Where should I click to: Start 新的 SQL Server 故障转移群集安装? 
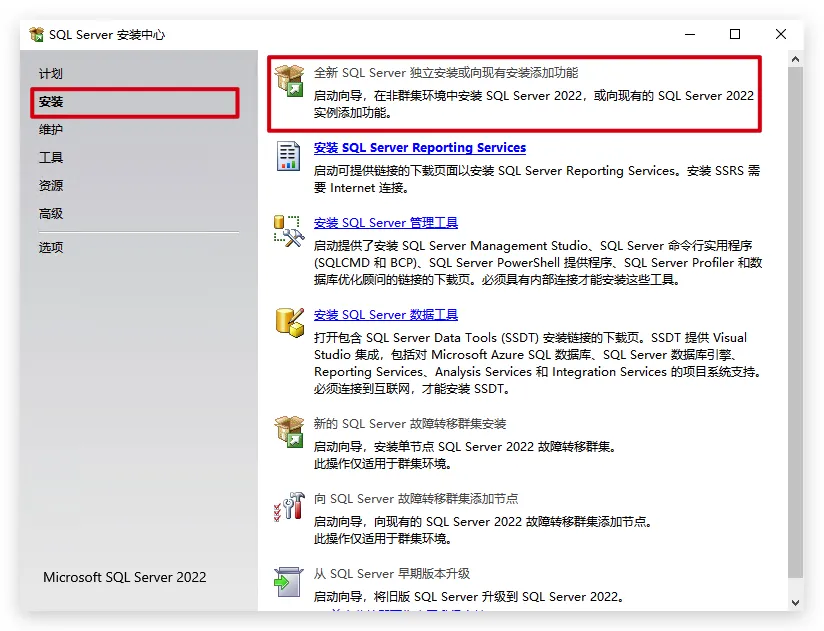(410, 423)
